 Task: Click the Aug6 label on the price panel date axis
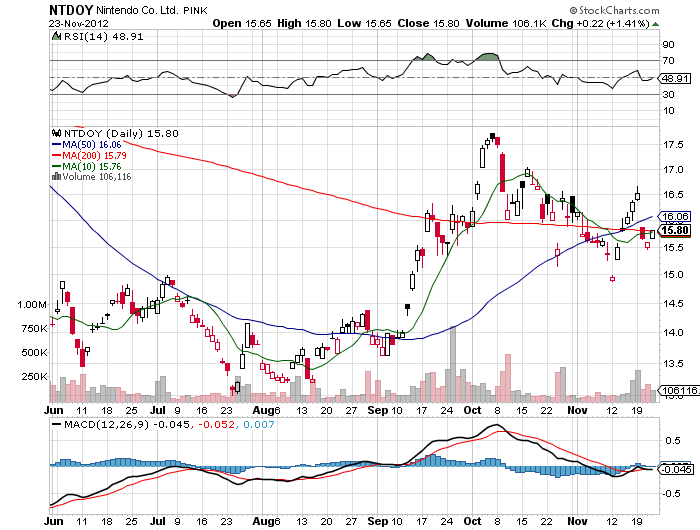tap(267, 410)
